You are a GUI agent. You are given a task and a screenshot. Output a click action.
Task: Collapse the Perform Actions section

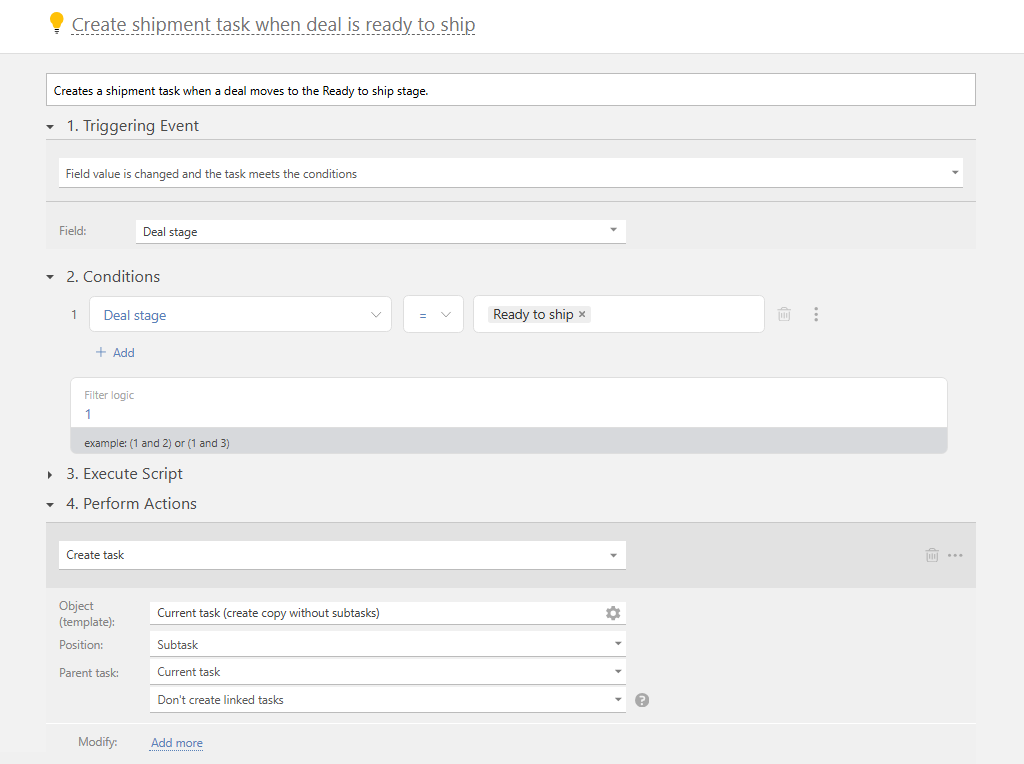pyautogui.click(x=51, y=504)
